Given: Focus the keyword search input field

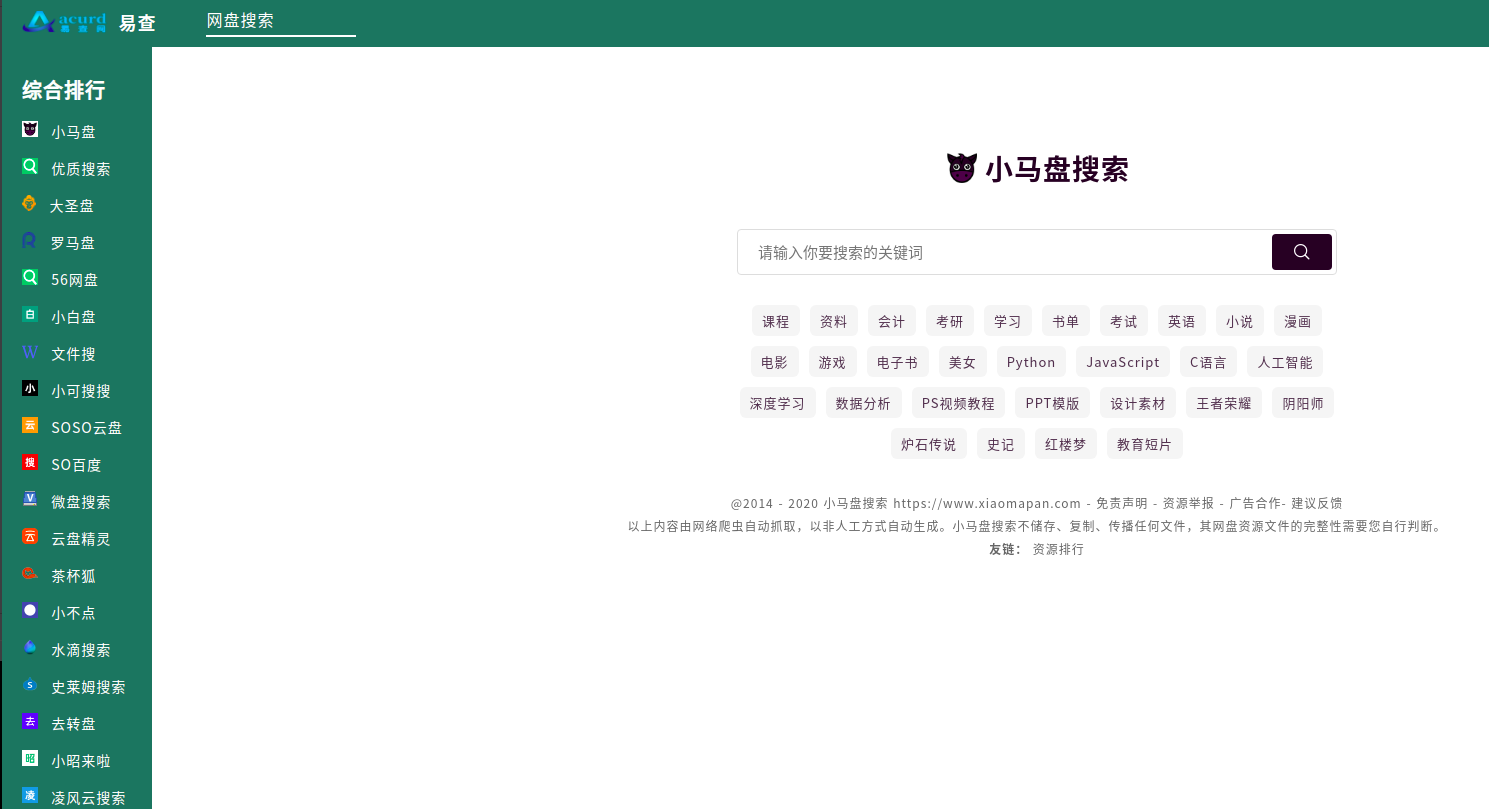Looking at the screenshot, I should pyautogui.click(x=1005, y=252).
